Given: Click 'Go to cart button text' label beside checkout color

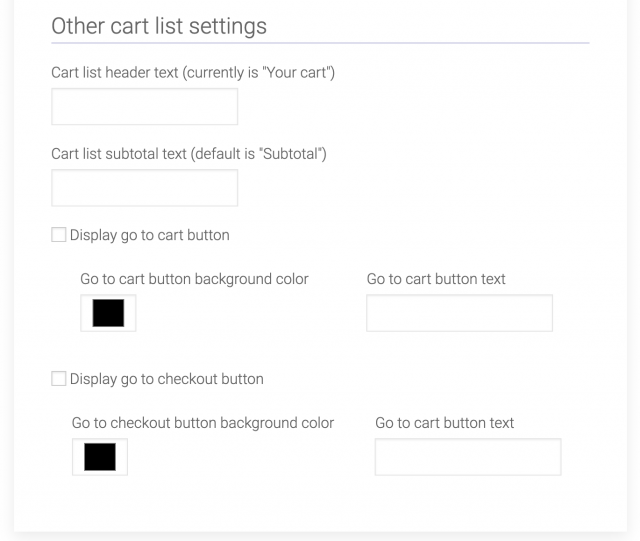Looking at the screenshot, I should click(x=444, y=423).
